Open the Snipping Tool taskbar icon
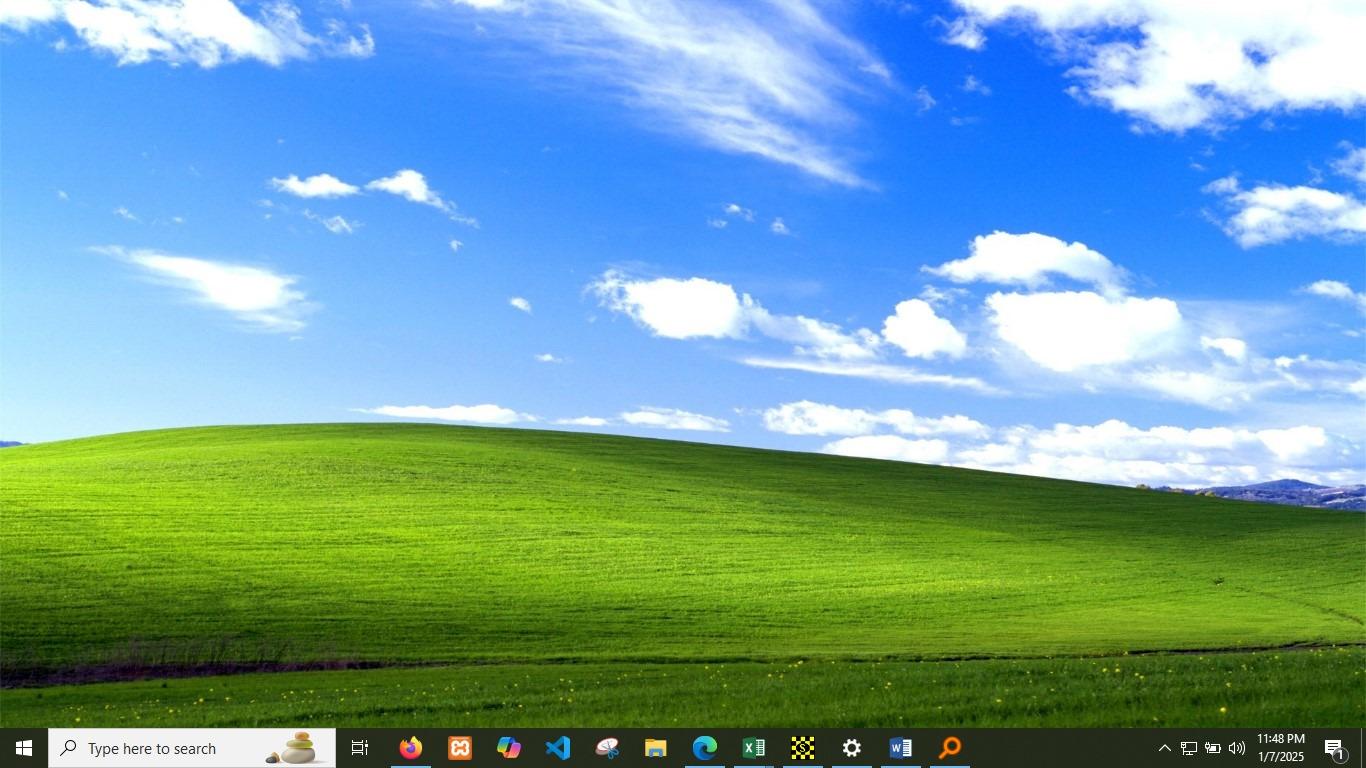 607,748
